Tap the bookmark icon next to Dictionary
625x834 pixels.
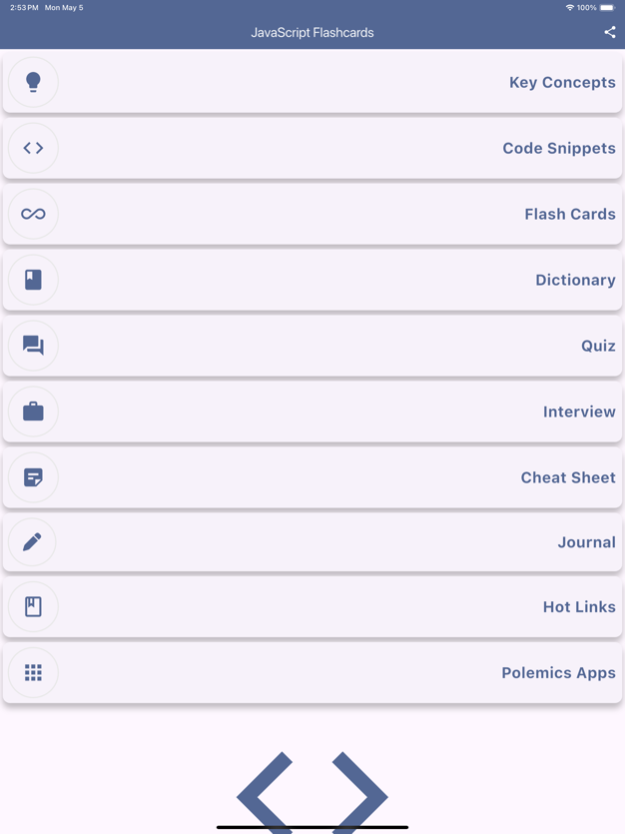[33, 280]
